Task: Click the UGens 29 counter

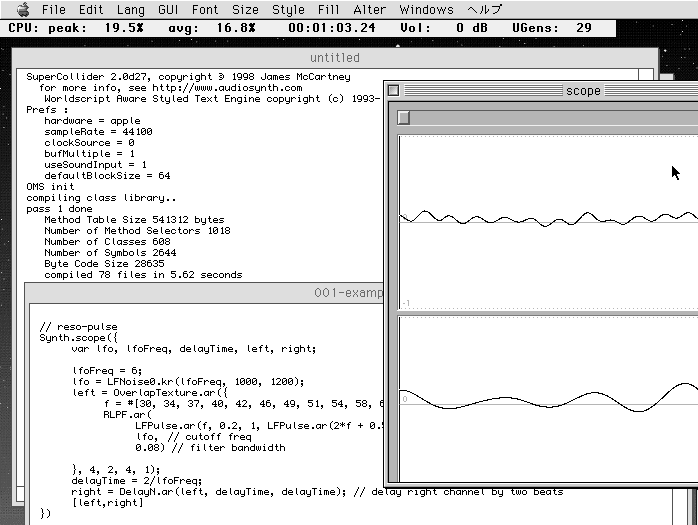Action: [552, 28]
